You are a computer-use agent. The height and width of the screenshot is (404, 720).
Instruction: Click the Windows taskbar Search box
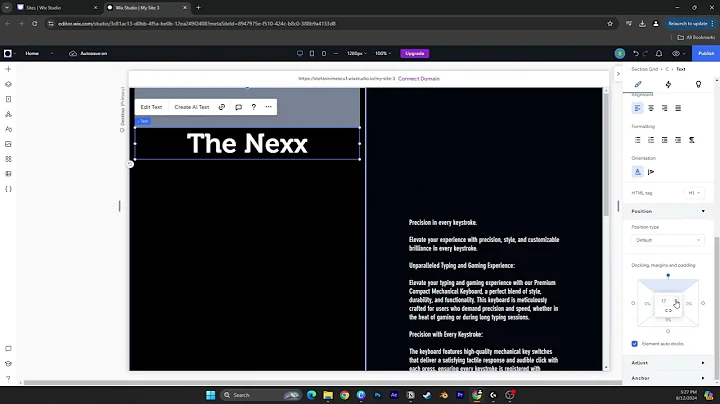coord(260,395)
